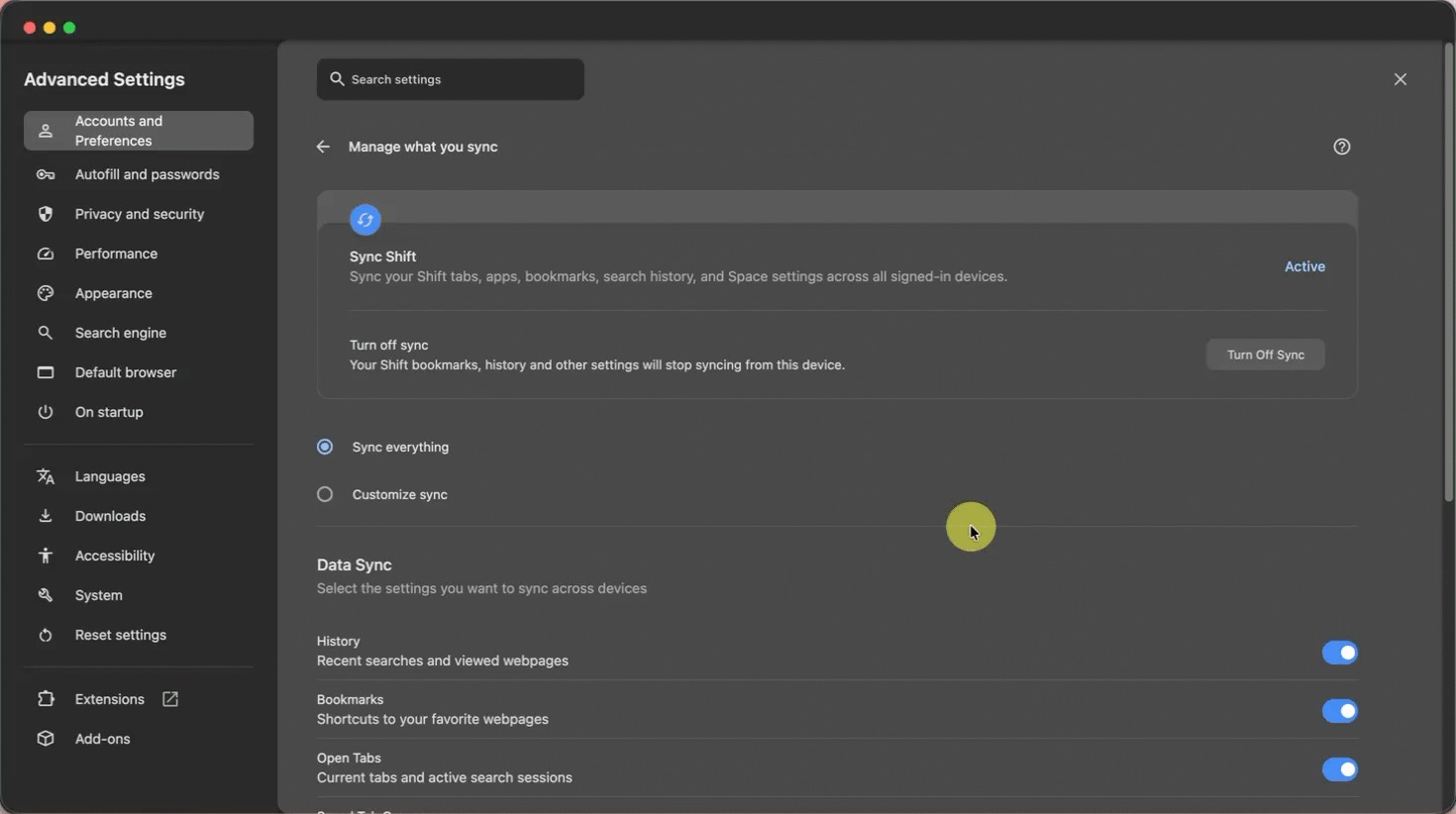The height and width of the screenshot is (814, 1456).
Task: Click the Search settings input field
Action: [451, 79]
